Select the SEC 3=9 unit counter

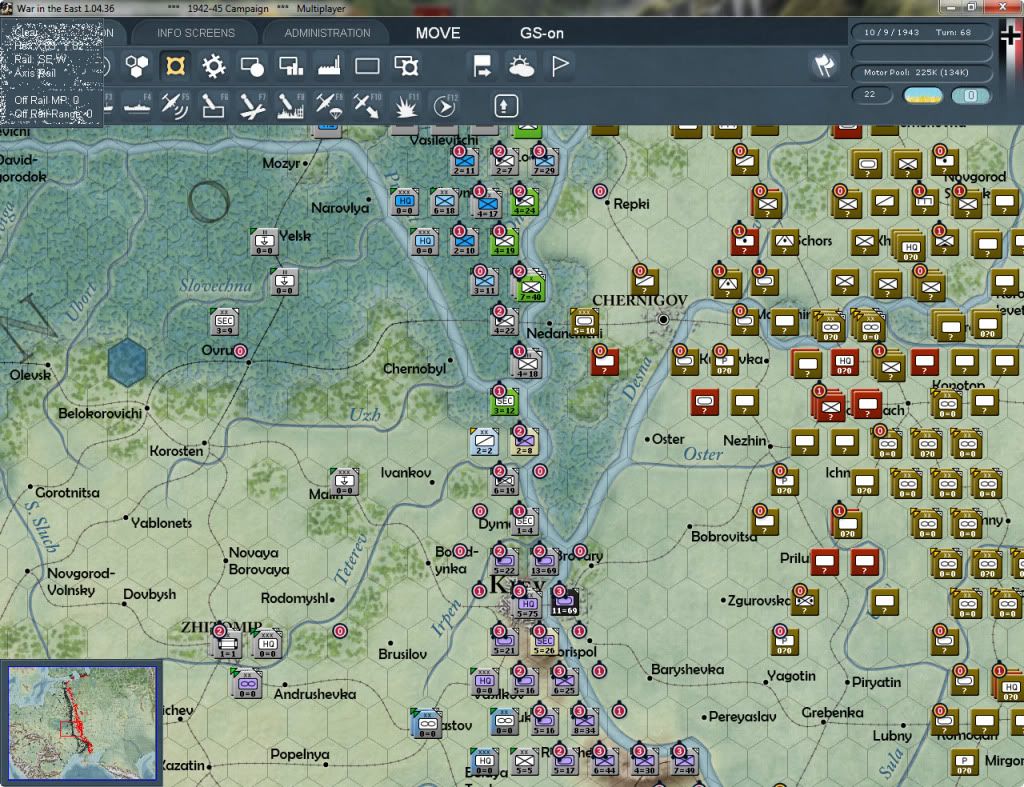tap(225, 321)
